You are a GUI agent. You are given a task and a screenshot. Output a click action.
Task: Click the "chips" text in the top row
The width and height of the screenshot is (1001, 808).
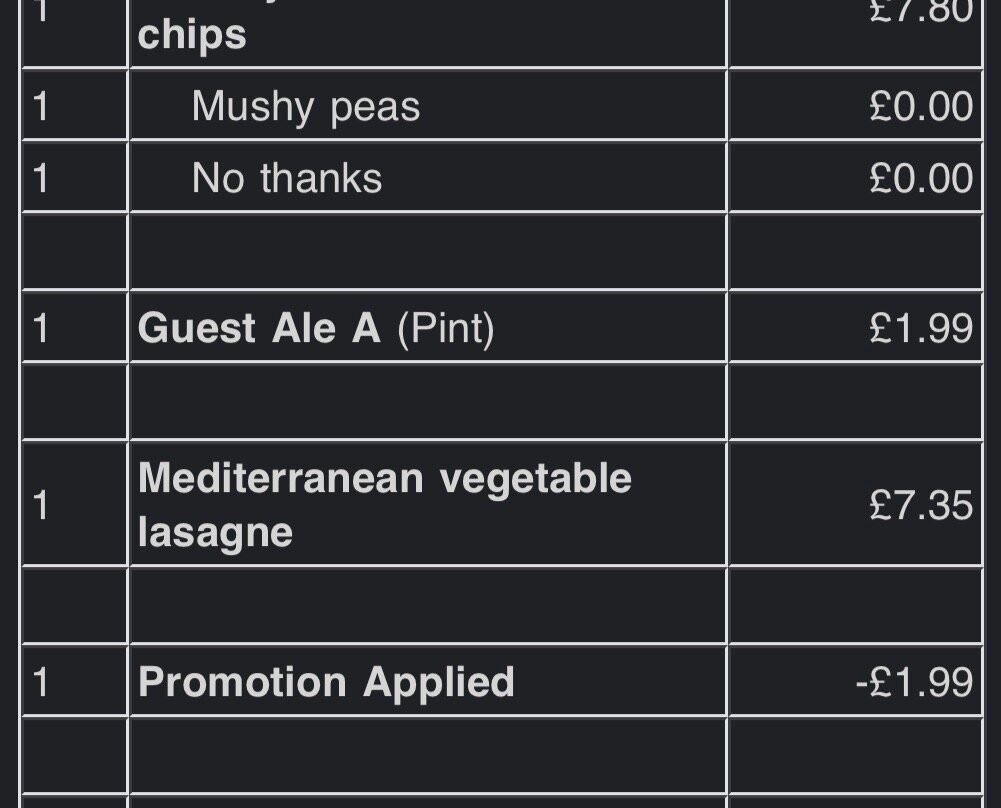coord(191,35)
